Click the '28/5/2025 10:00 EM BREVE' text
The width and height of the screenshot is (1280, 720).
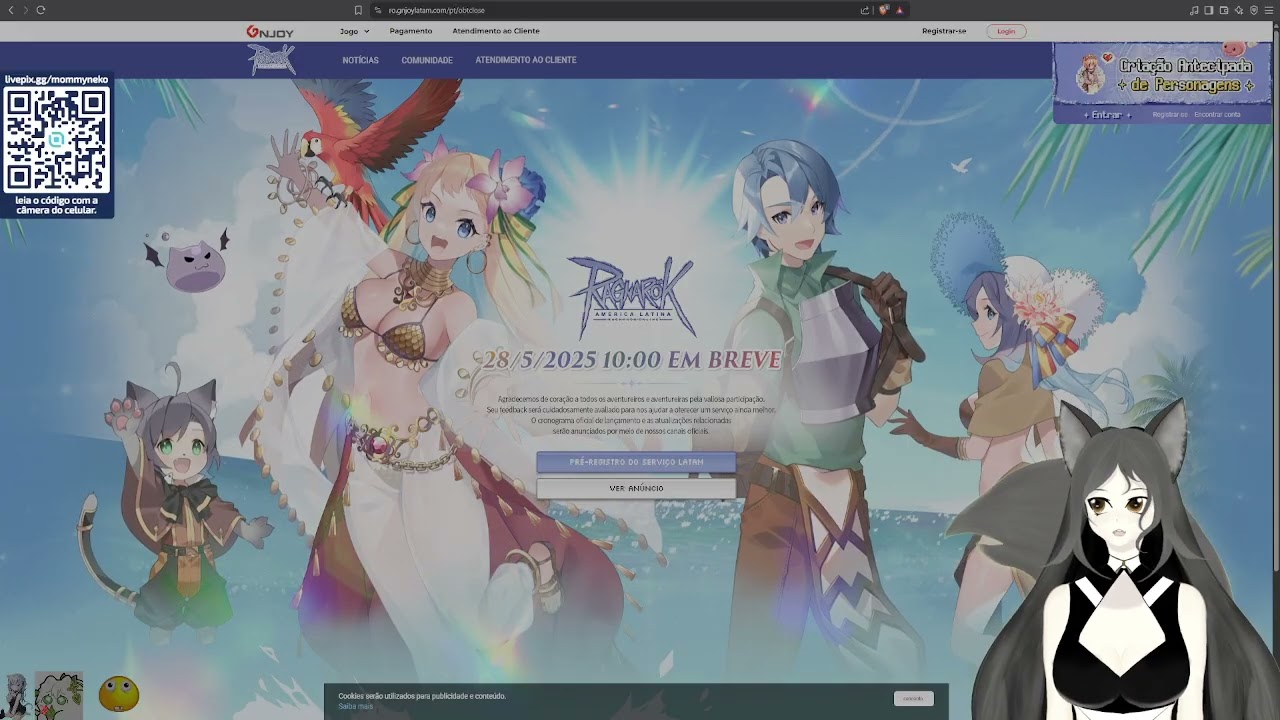click(x=632, y=360)
